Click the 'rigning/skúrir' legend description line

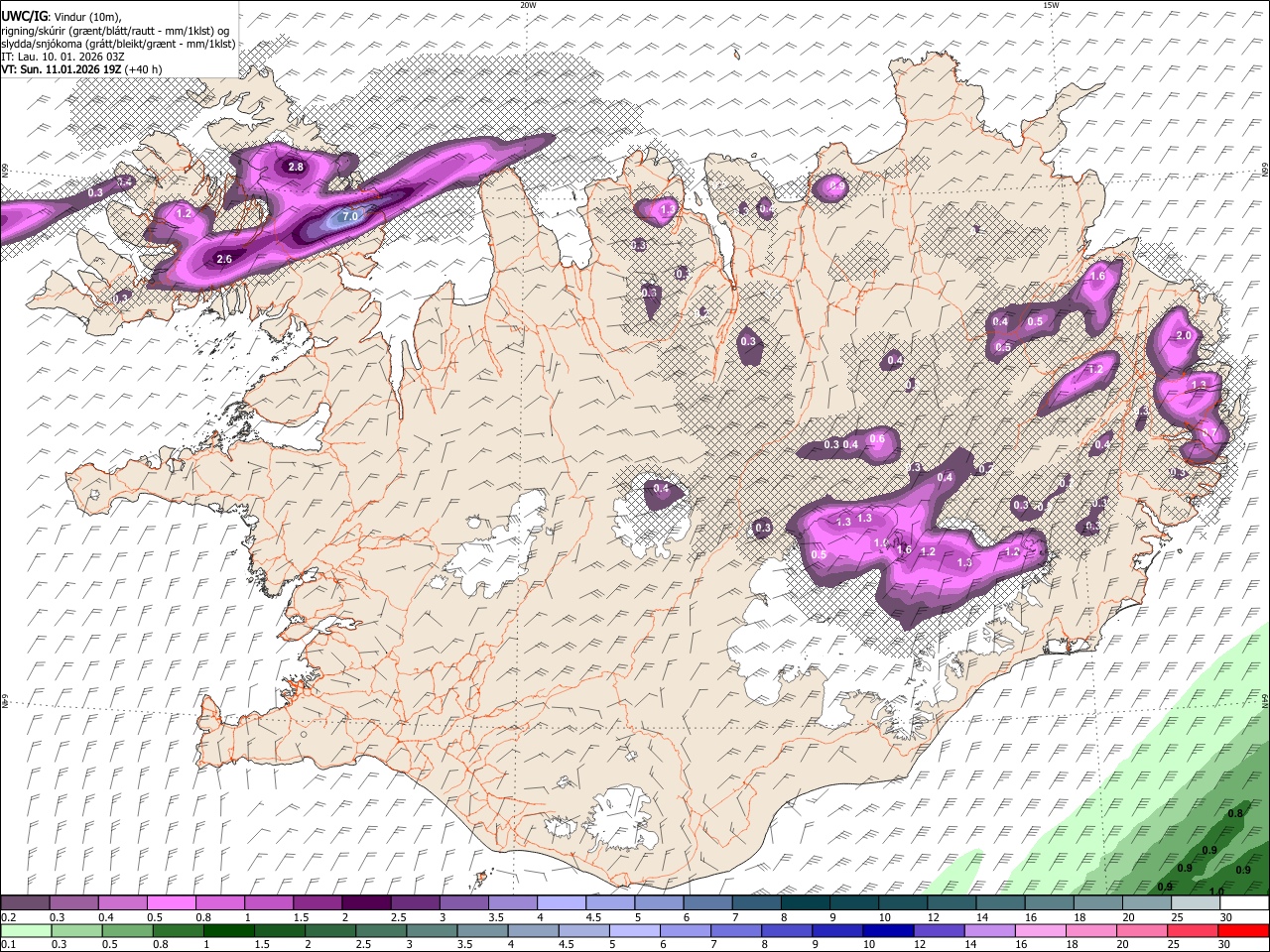115,30
